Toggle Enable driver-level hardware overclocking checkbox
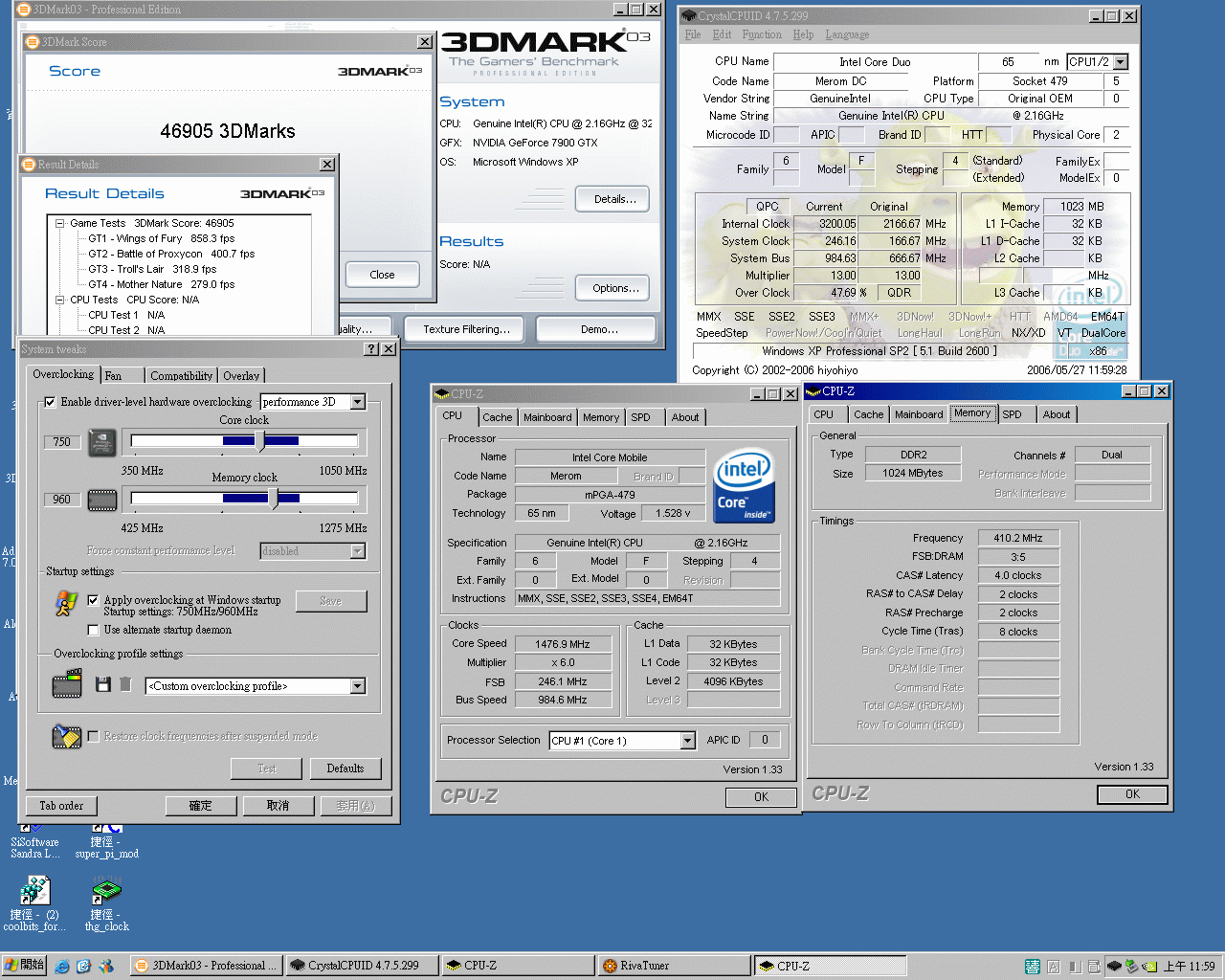Viewport: 1225px width, 980px height. (x=50, y=402)
